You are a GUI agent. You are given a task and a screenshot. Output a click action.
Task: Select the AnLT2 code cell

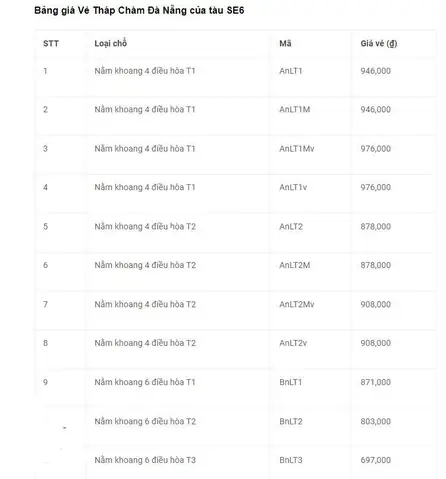(291, 226)
